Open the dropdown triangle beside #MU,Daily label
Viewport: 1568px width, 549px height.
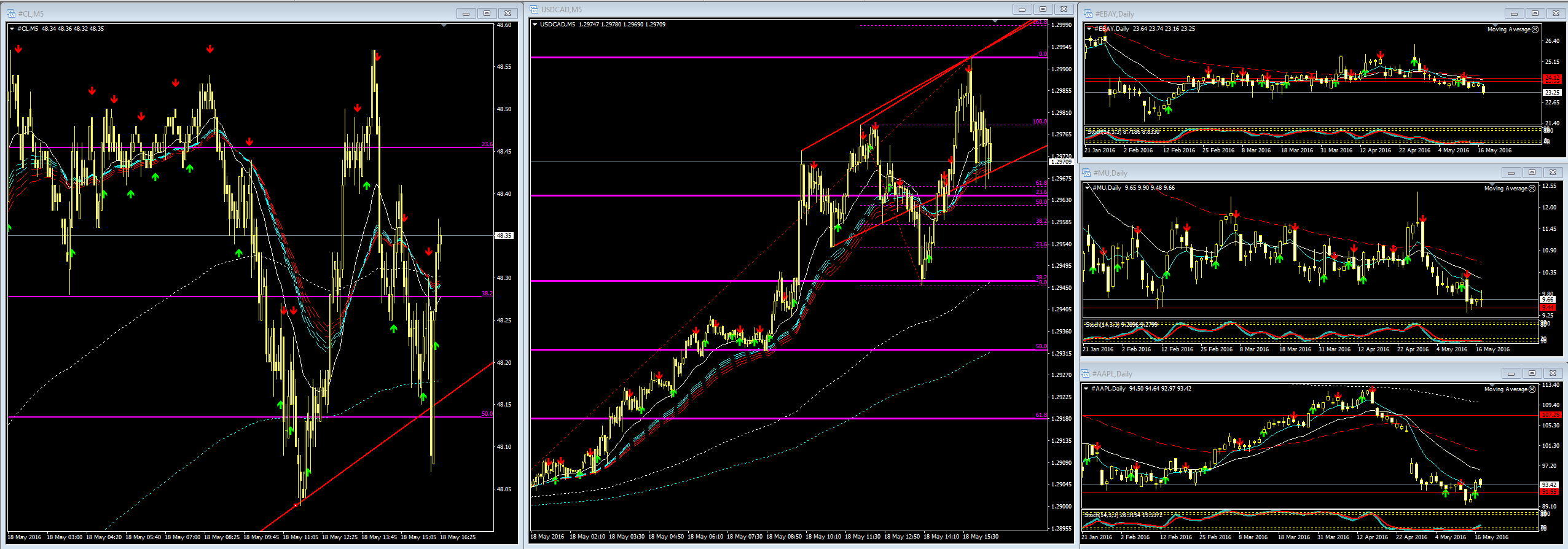(x=1088, y=188)
